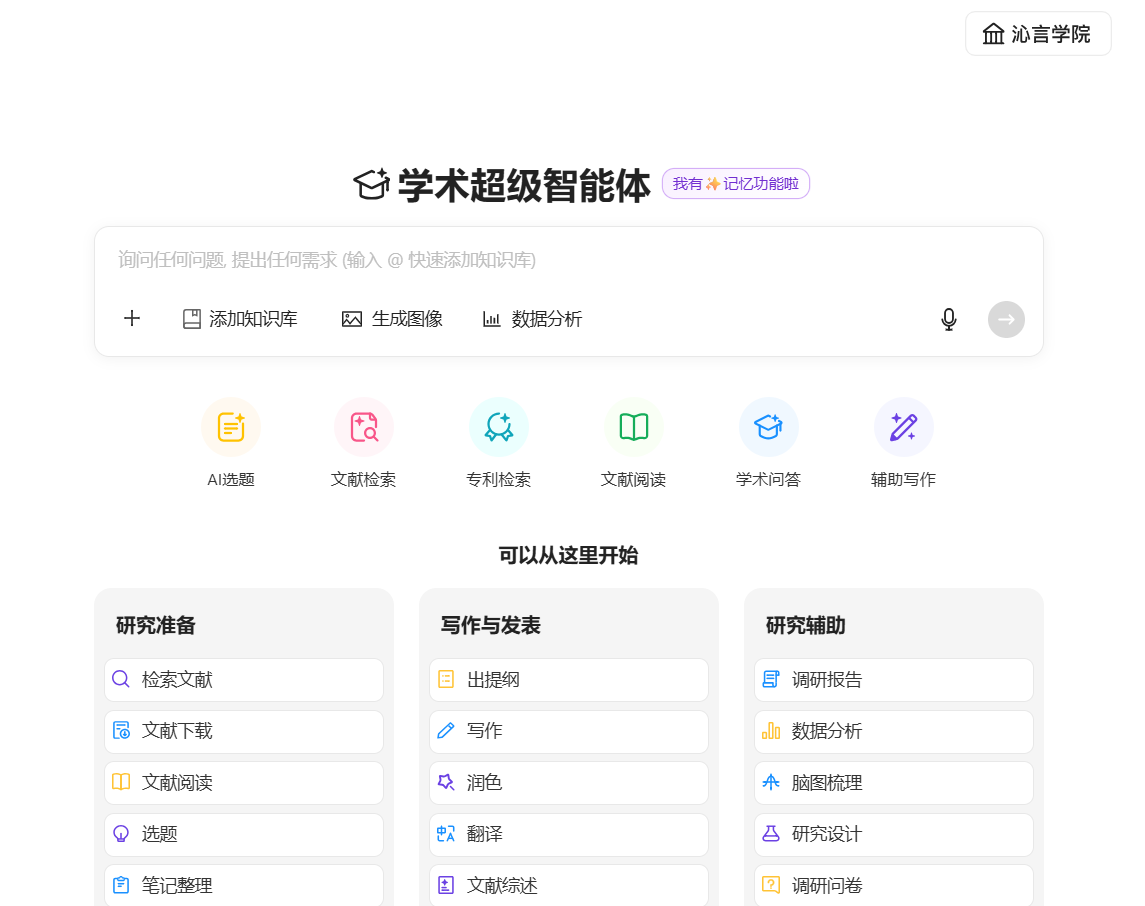Viewport: 1145px width, 906px height.
Task: Select 文献下载 under 研究准备
Action: (244, 731)
